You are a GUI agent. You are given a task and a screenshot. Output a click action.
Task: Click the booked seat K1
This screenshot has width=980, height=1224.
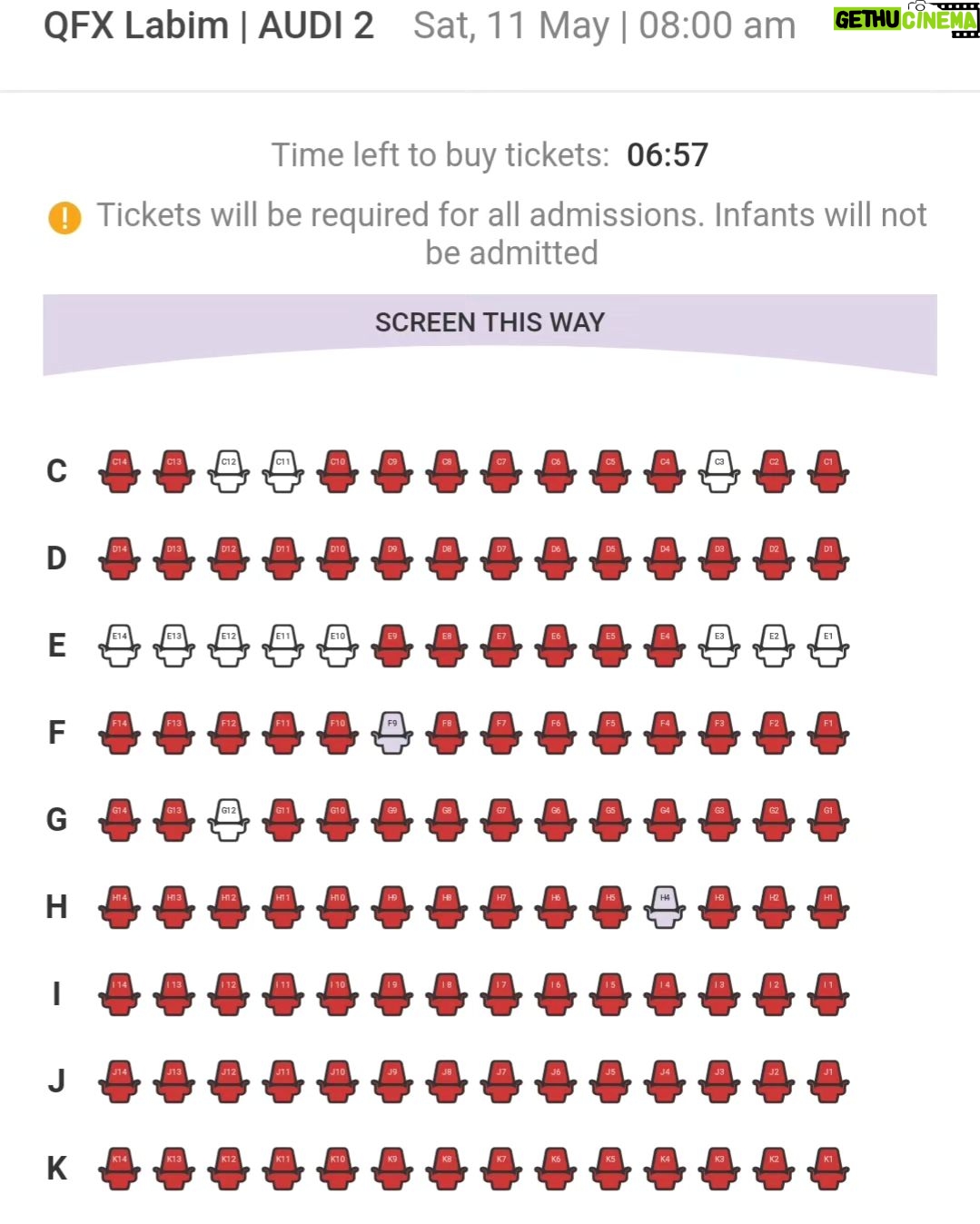pos(828,1169)
